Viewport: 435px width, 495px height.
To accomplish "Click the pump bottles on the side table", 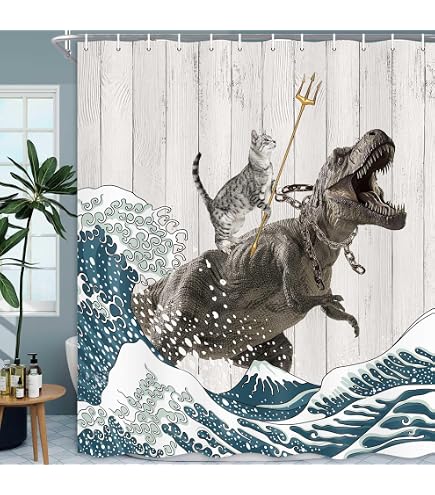I will click(21, 377).
